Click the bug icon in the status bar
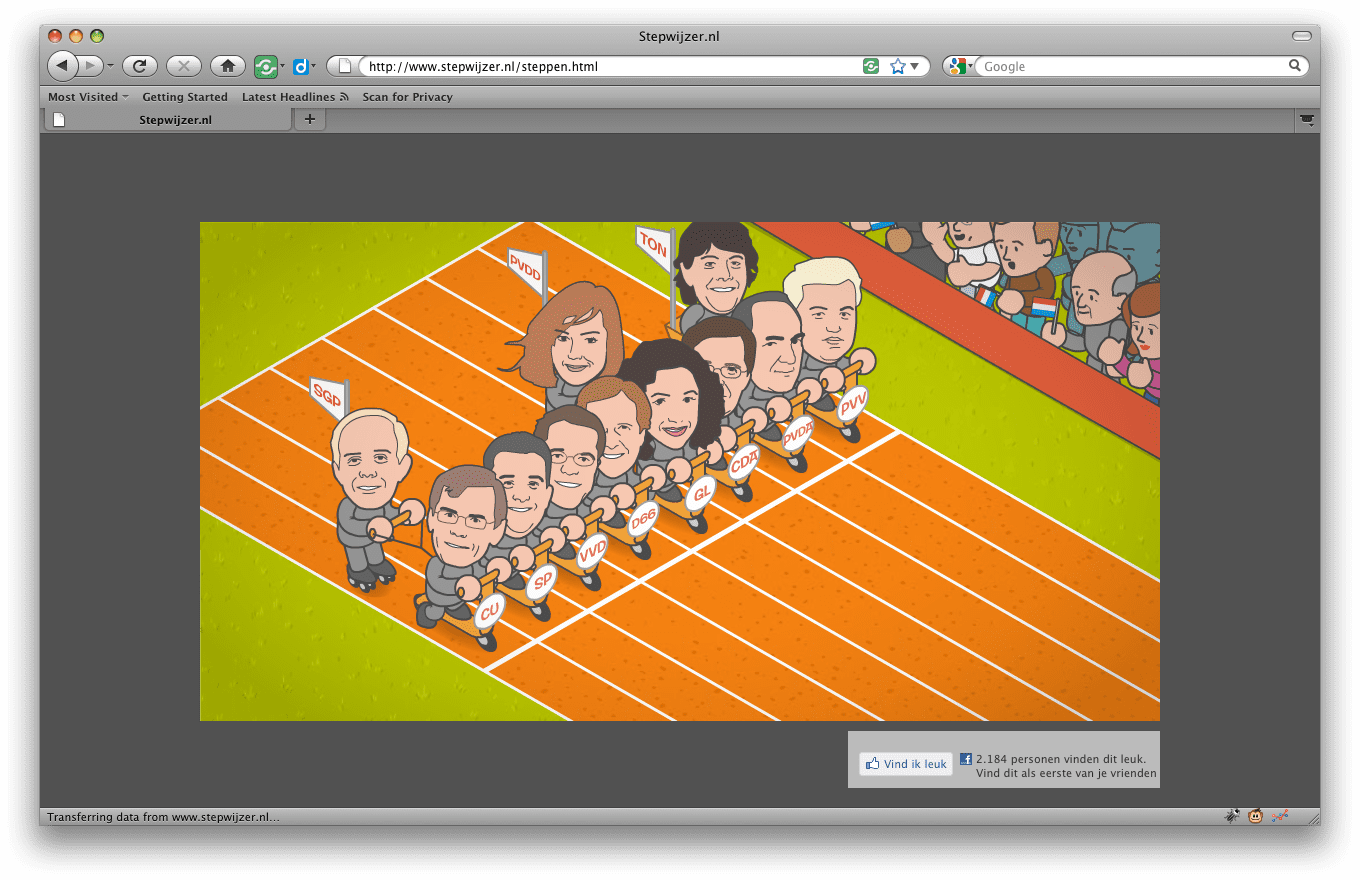The image size is (1360, 880). 1231,816
